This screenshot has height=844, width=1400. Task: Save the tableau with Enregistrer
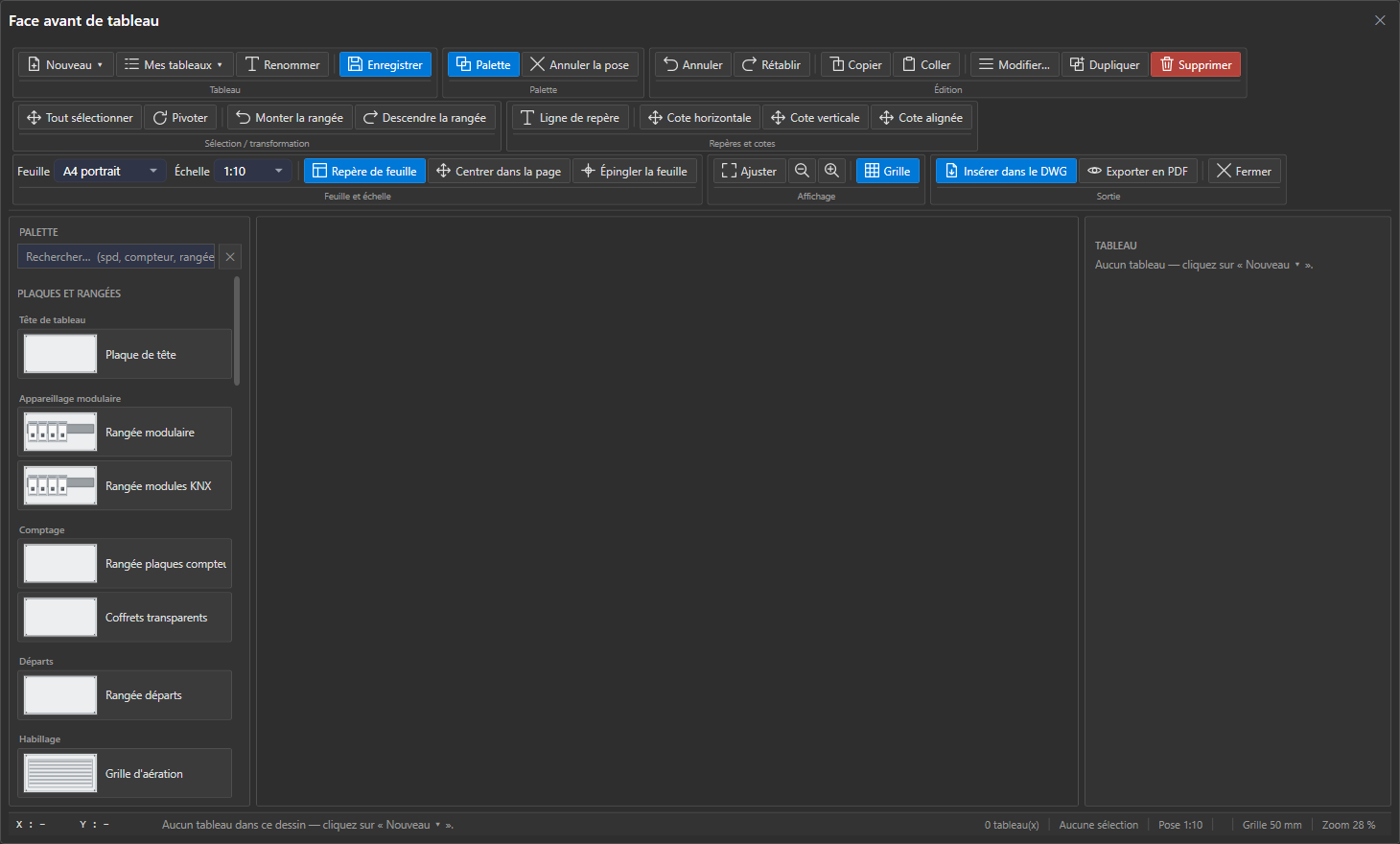(x=385, y=64)
